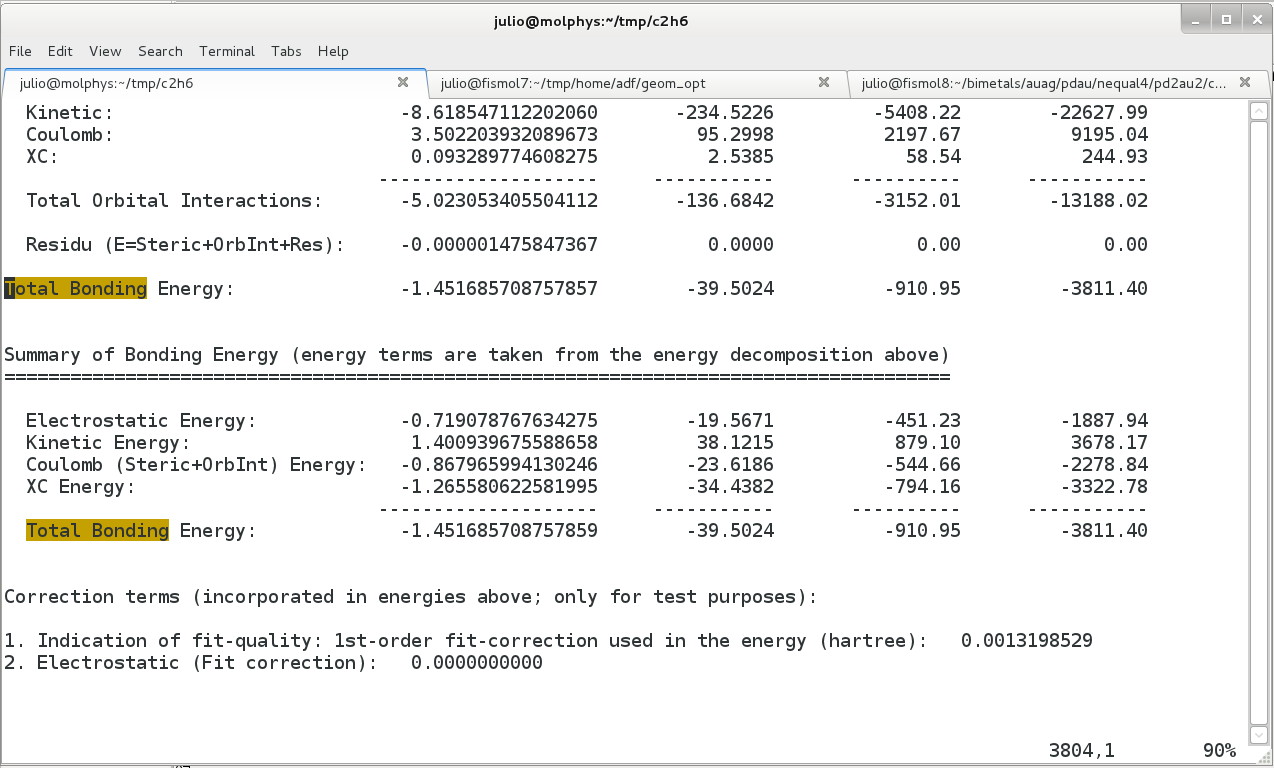Click the scrollbar up arrow
1274x768 pixels.
(x=1259, y=111)
